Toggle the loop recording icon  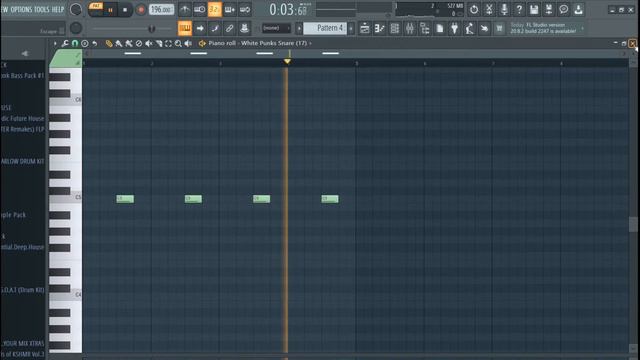click(244, 9)
